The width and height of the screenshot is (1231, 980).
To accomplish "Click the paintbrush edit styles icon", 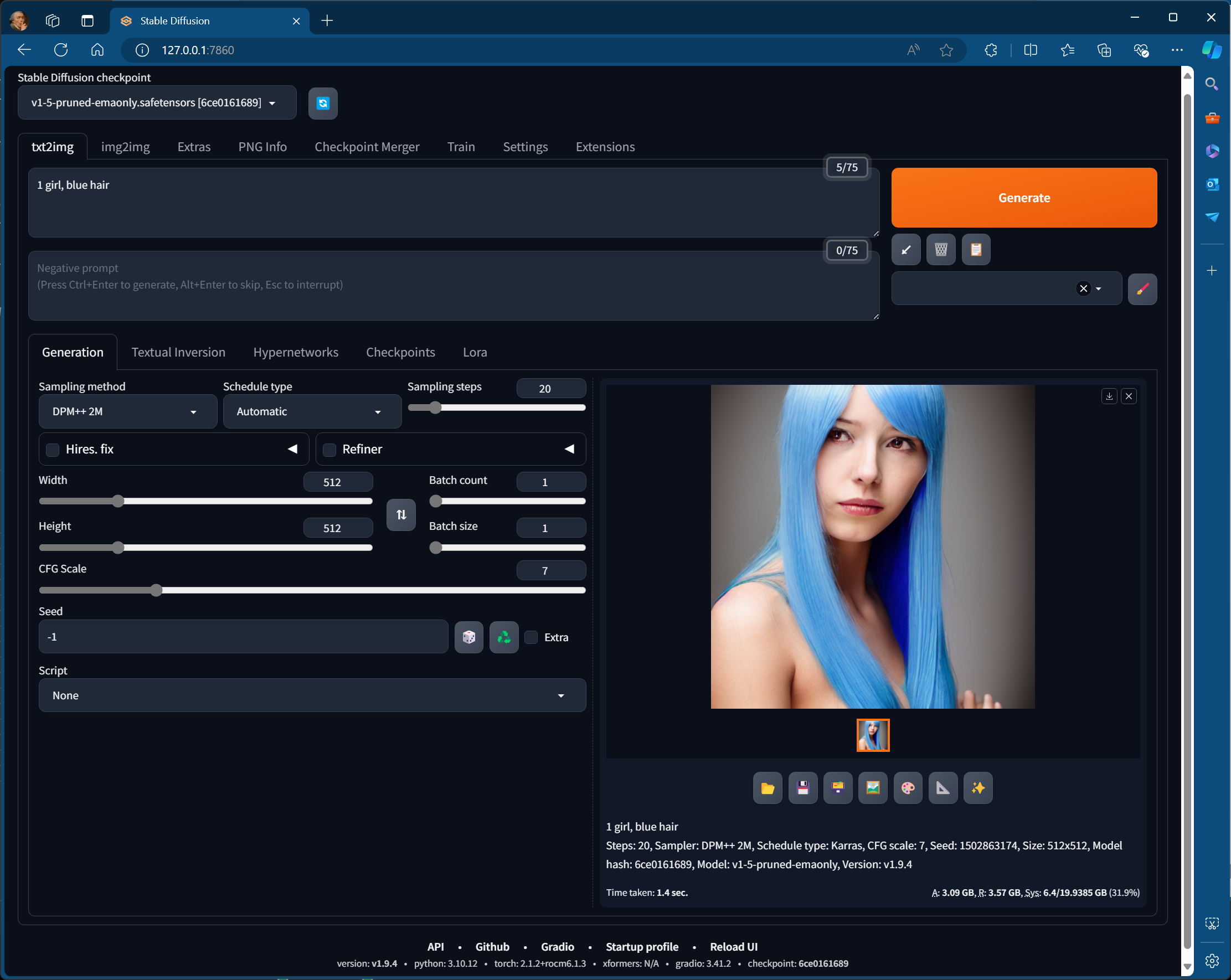I will pyautogui.click(x=1142, y=289).
